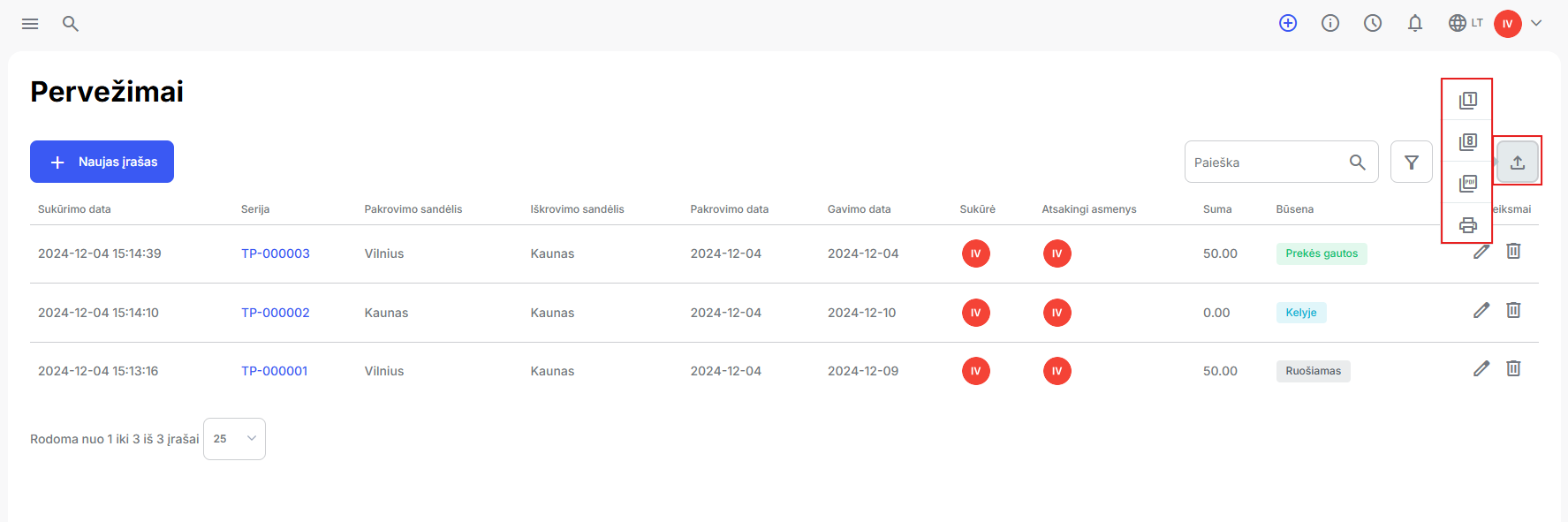Change language via LT globe
The height and width of the screenshot is (522, 1568).
pos(1466,24)
